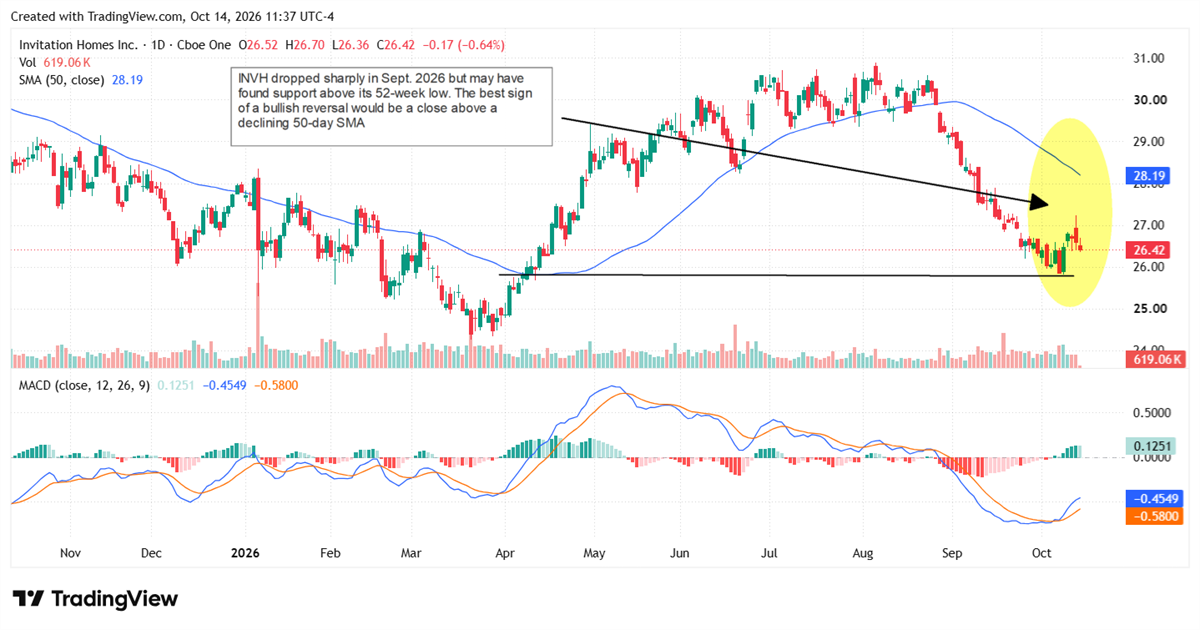
Task: Click the Oct time axis label
Action: [x=1042, y=552]
